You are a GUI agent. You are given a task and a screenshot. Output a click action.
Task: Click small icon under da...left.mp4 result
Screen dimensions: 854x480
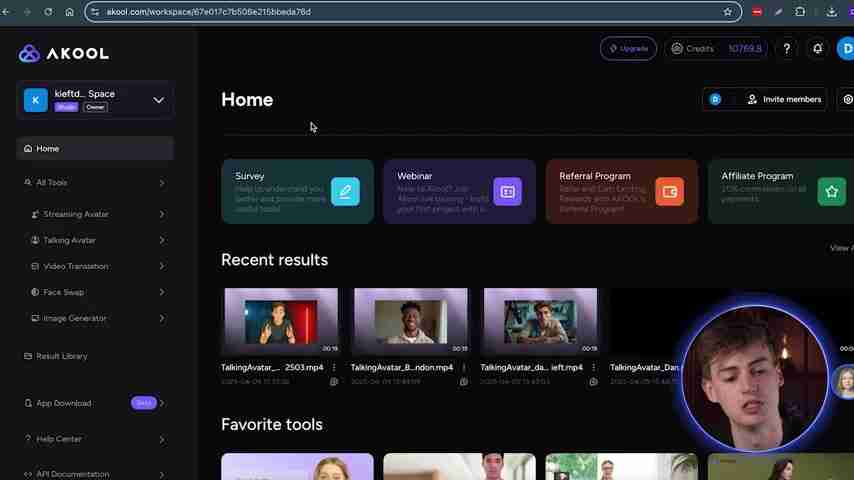593,382
